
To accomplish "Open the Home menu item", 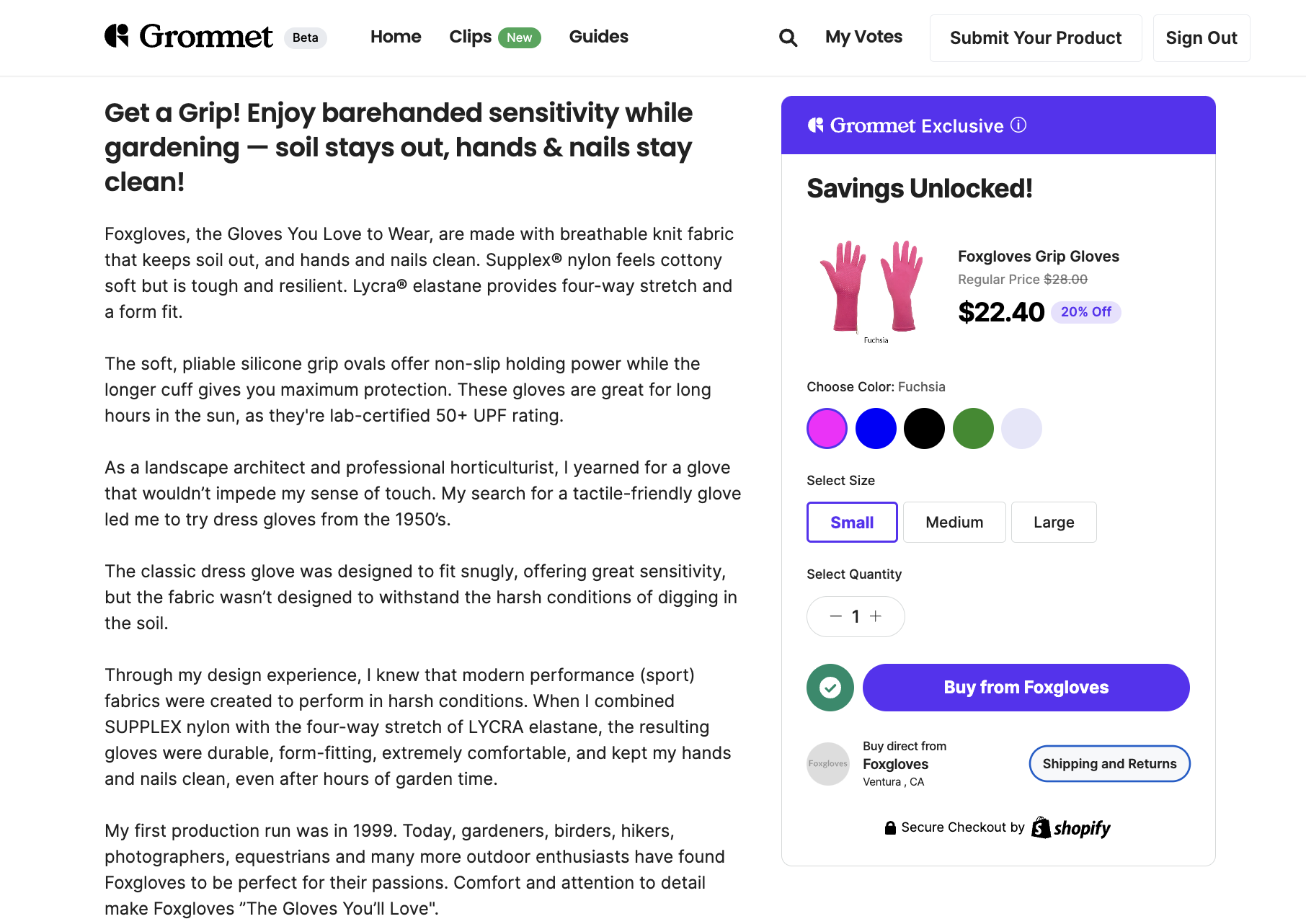I will point(396,37).
